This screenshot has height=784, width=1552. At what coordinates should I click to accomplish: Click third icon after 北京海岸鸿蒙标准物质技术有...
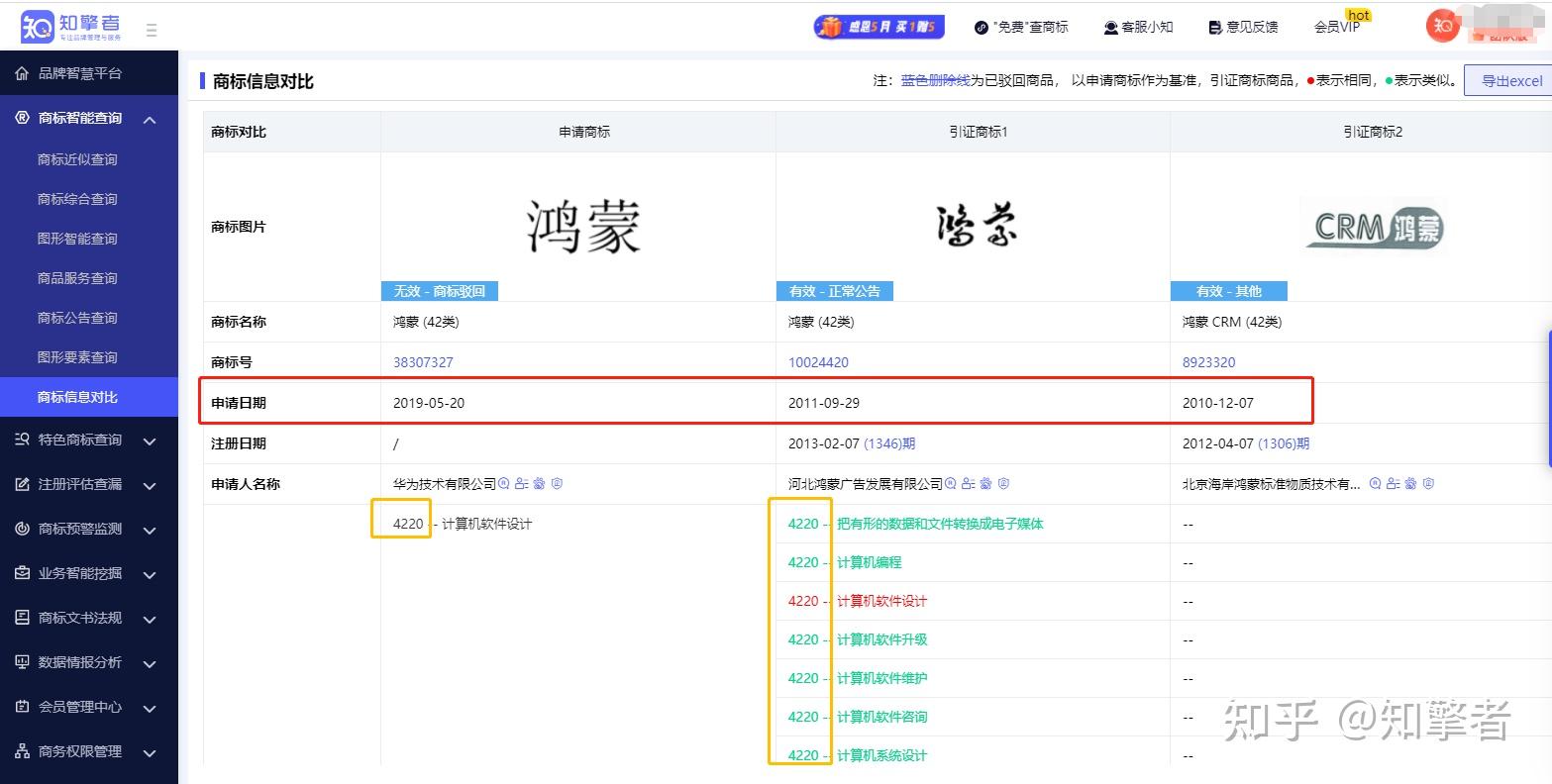(x=1411, y=484)
